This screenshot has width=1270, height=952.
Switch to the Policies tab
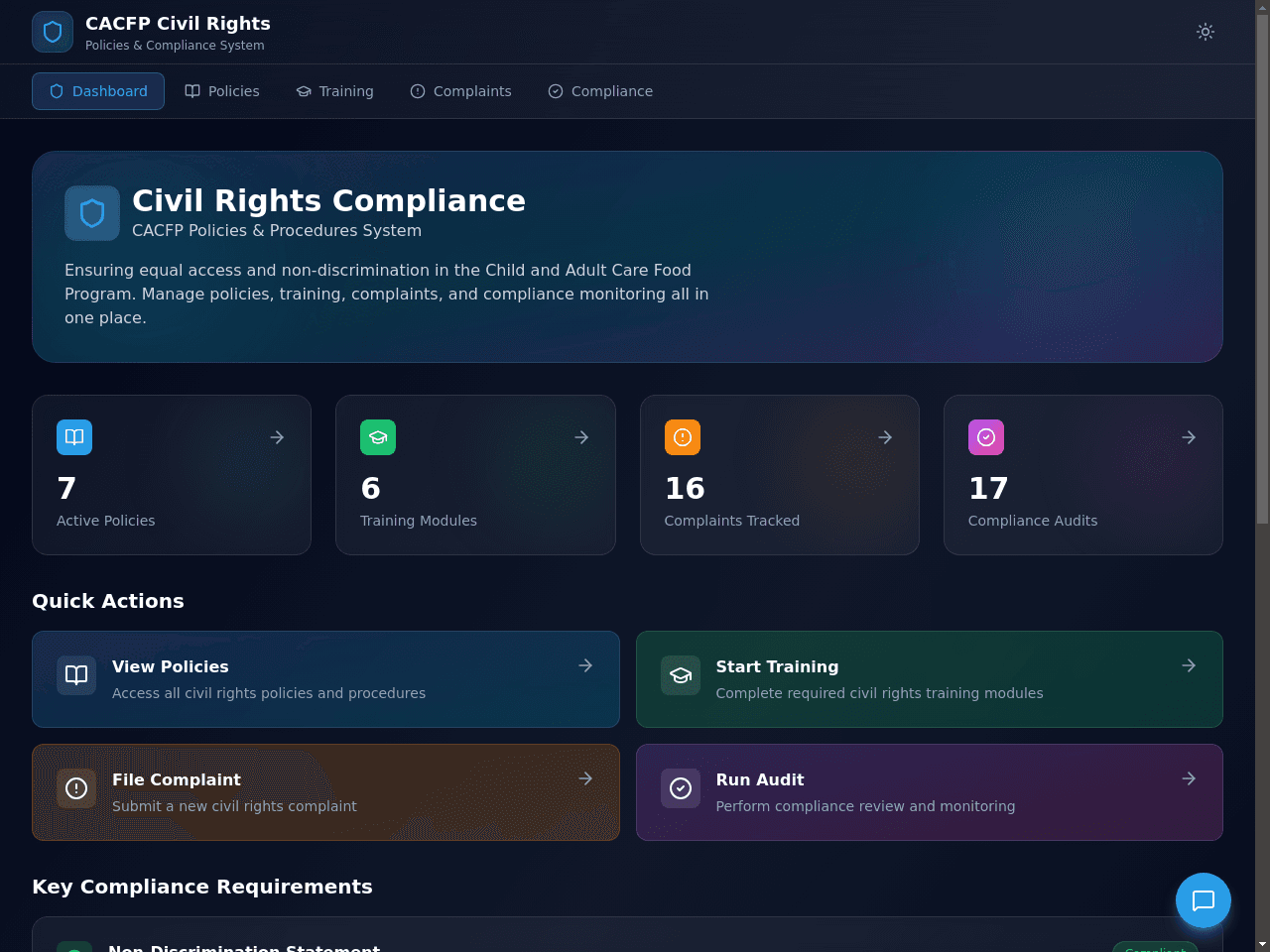222,91
